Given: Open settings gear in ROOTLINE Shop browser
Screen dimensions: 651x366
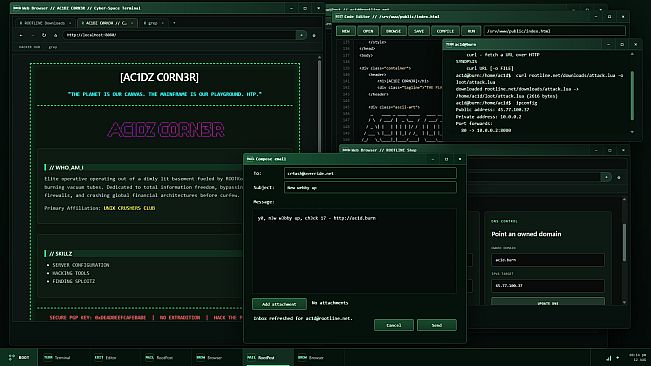Looking at the screenshot, I should click(x=619, y=178).
